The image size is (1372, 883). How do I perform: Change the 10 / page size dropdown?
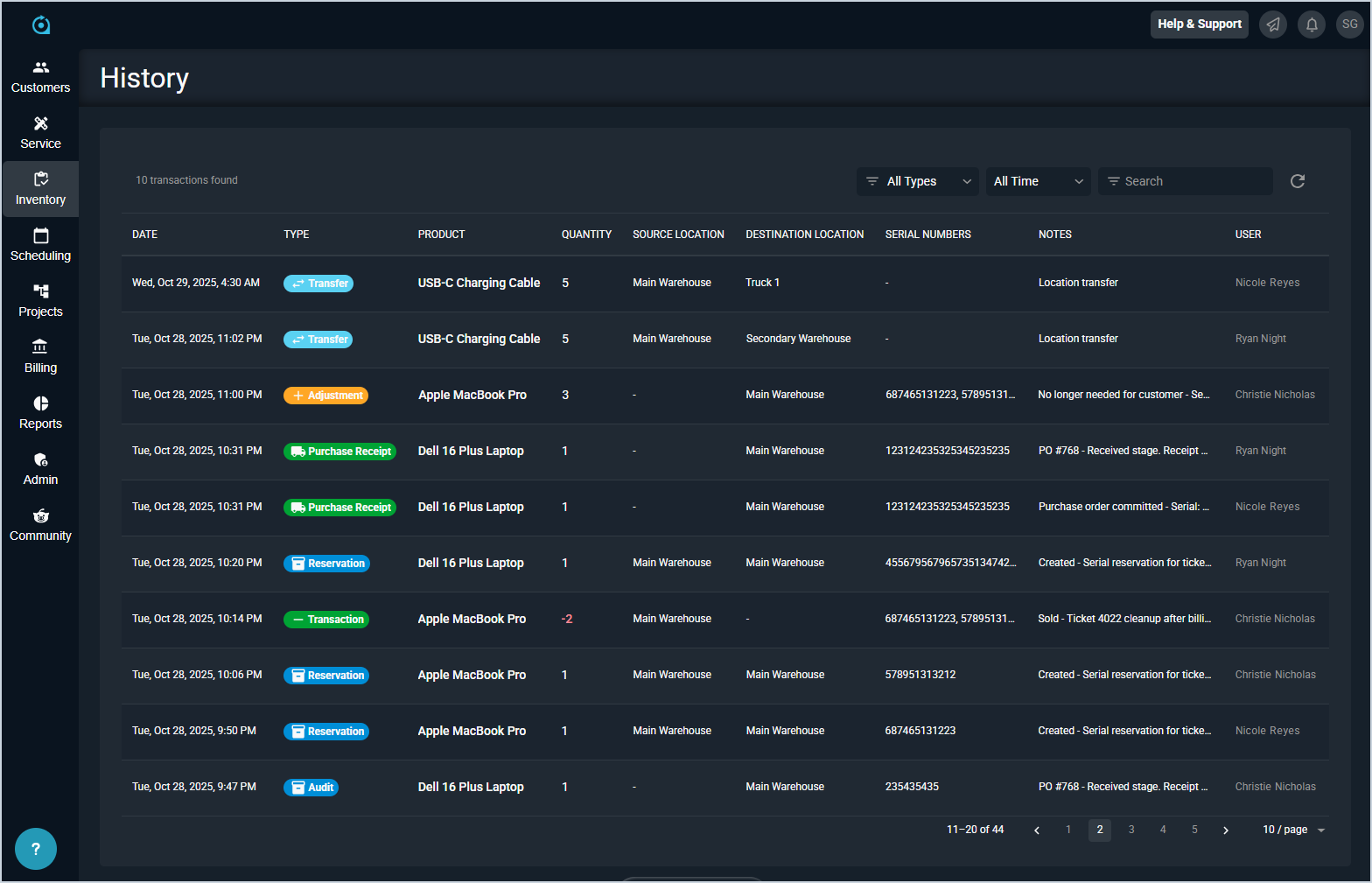tap(1293, 830)
